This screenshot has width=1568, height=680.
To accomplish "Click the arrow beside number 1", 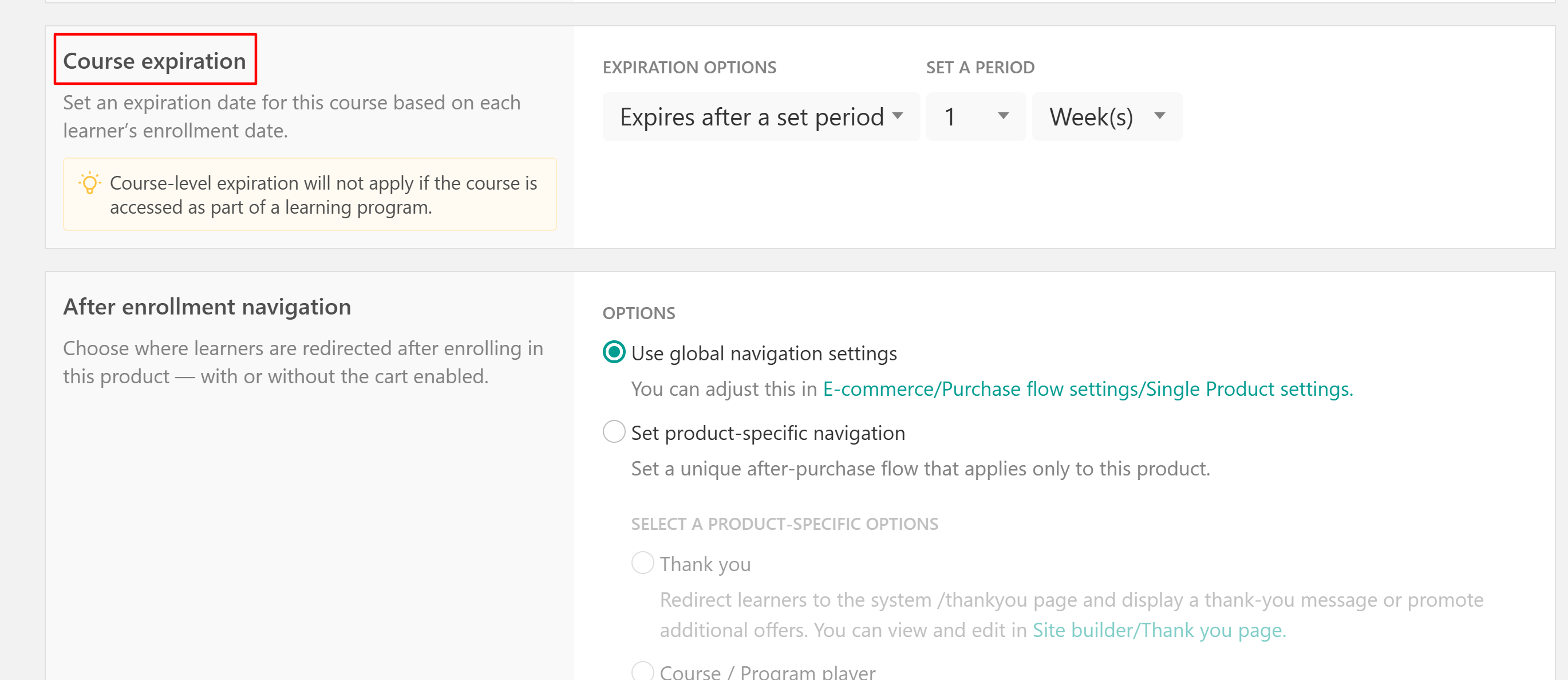I will point(1004,116).
